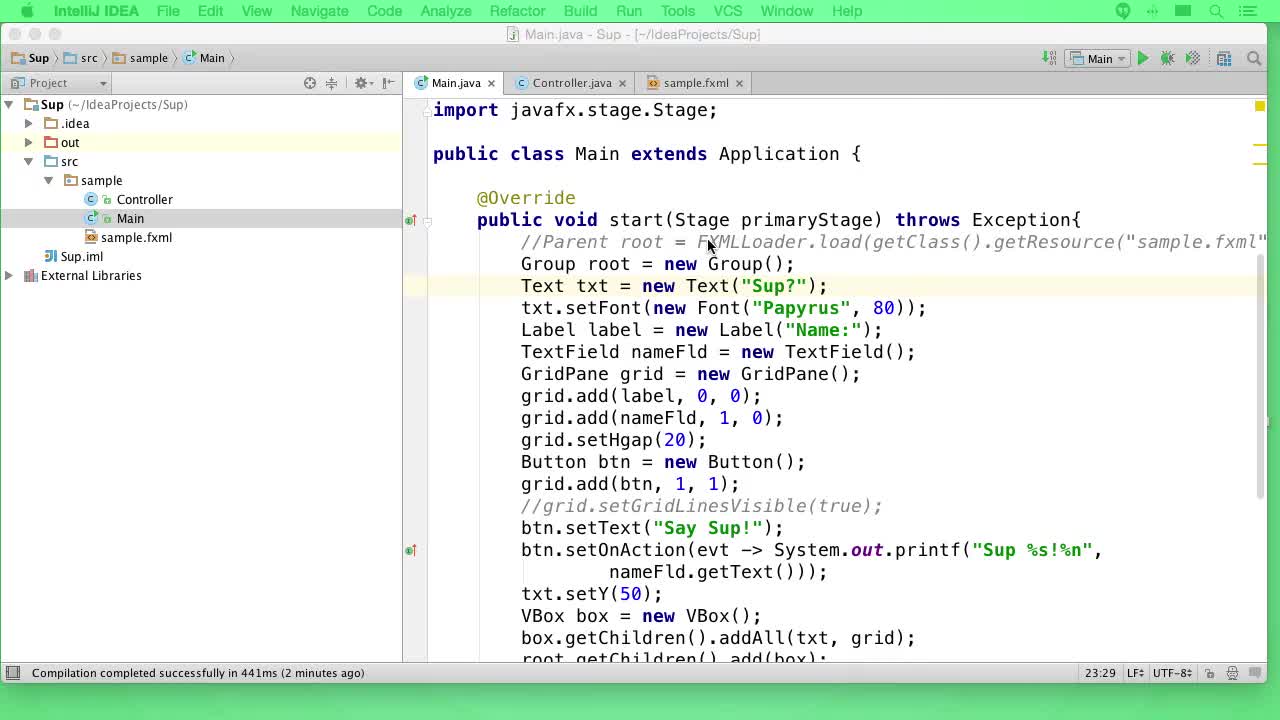The width and height of the screenshot is (1280, 720).
Task: Click the Update Project arrow icon
Action: coord(1049,58)
